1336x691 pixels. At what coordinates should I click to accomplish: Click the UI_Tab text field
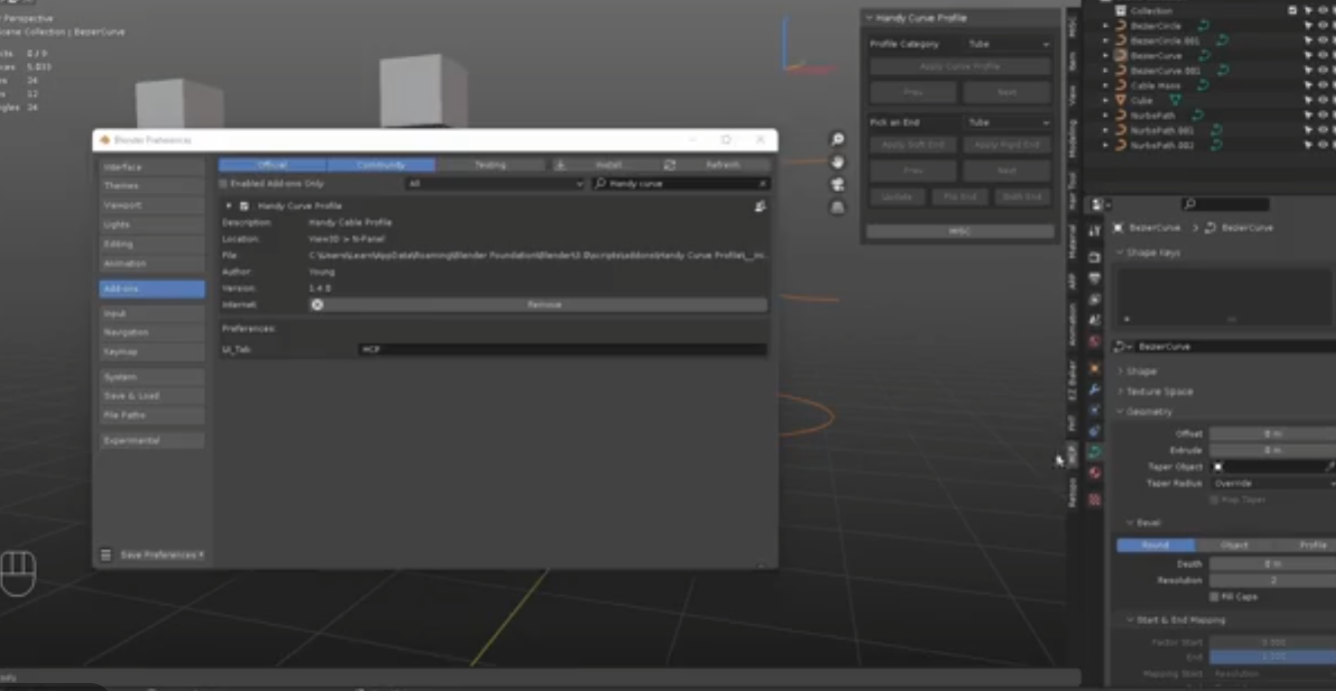coord(562,350)
